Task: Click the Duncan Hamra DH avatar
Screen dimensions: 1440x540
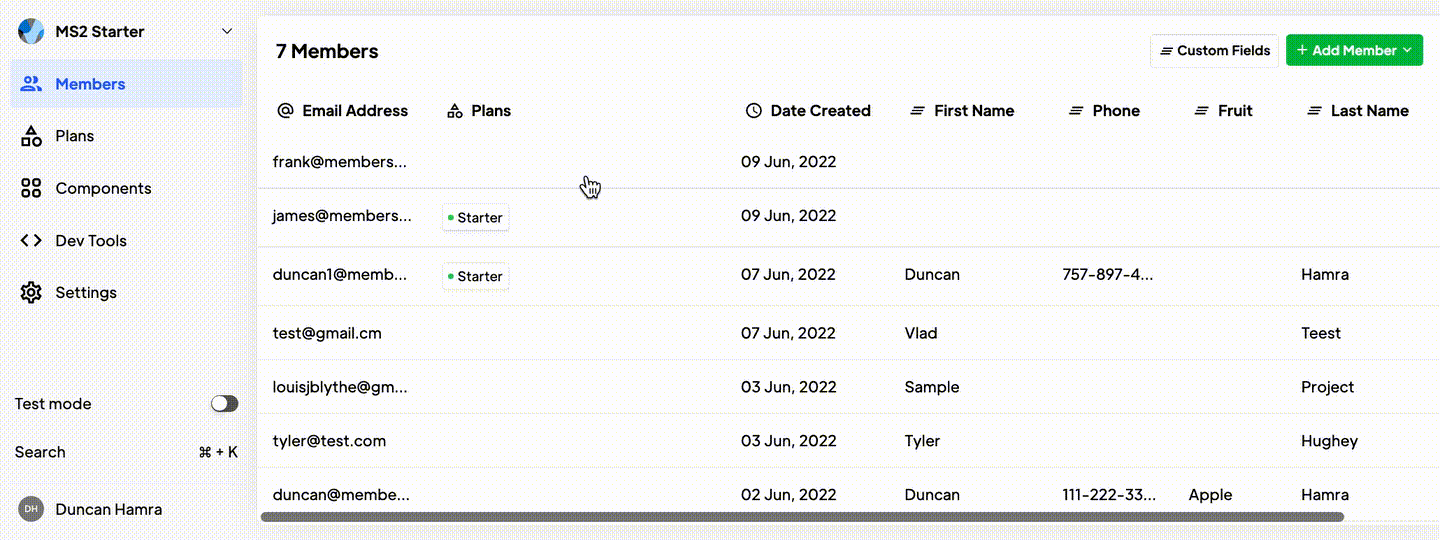Action: click(x=31, y=509)
